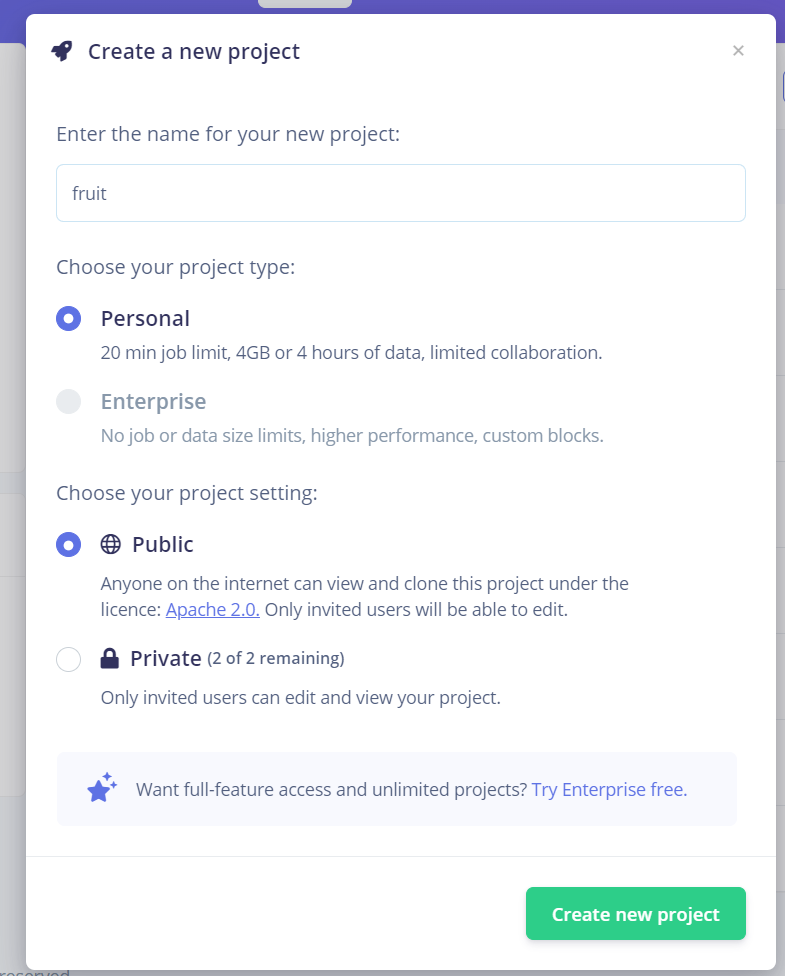Screen dimensions: 785x976
Task: Click the Personal plan limits description text
Action: [x=351, y=352]
